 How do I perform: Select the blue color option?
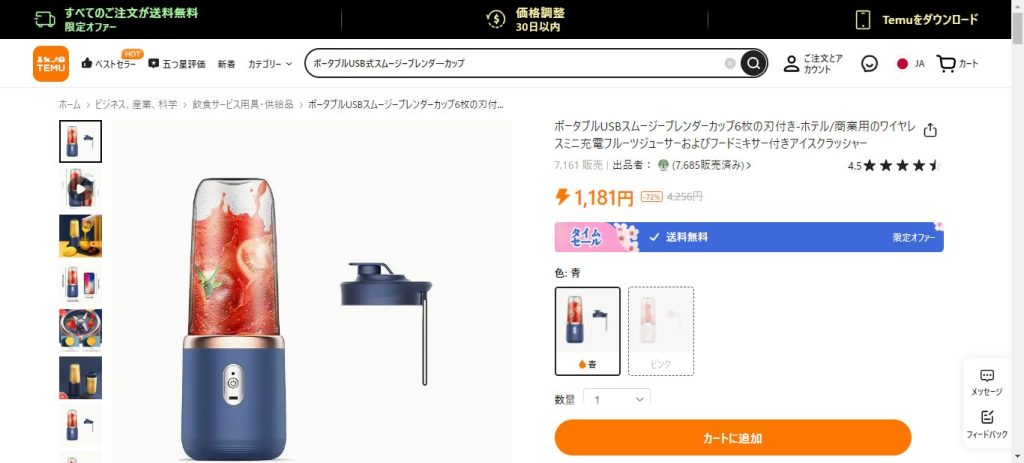coord(588,331)
